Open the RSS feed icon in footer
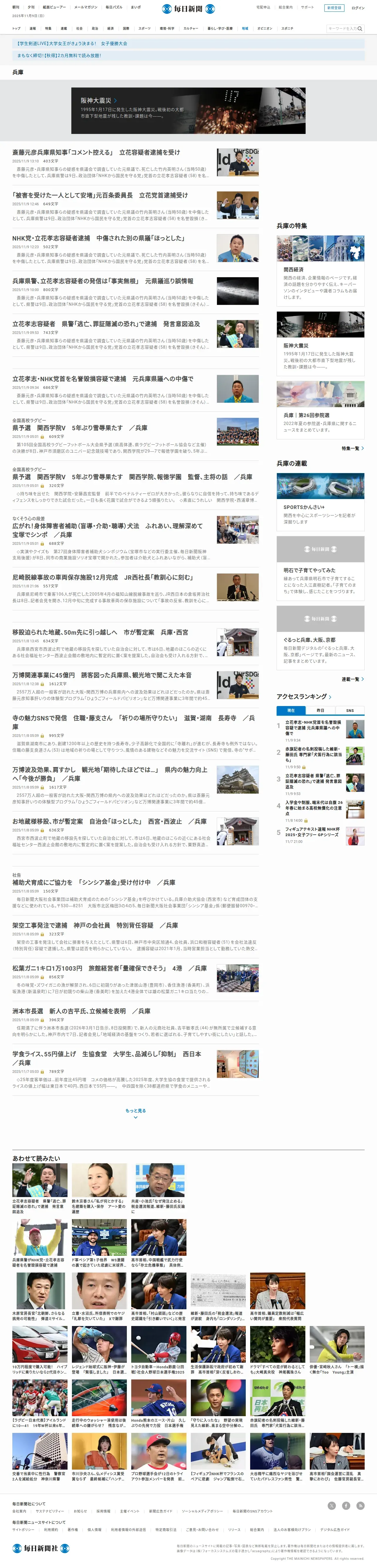Viewport: 377px width, 1568px height. 361,1505
